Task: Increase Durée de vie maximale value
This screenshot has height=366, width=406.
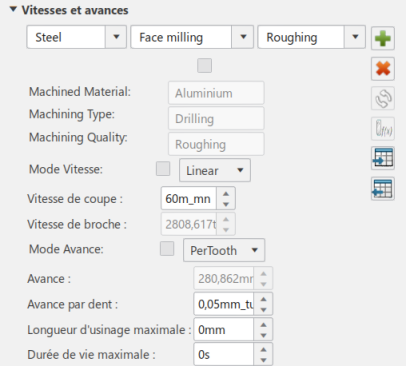Action: [263, 350]
